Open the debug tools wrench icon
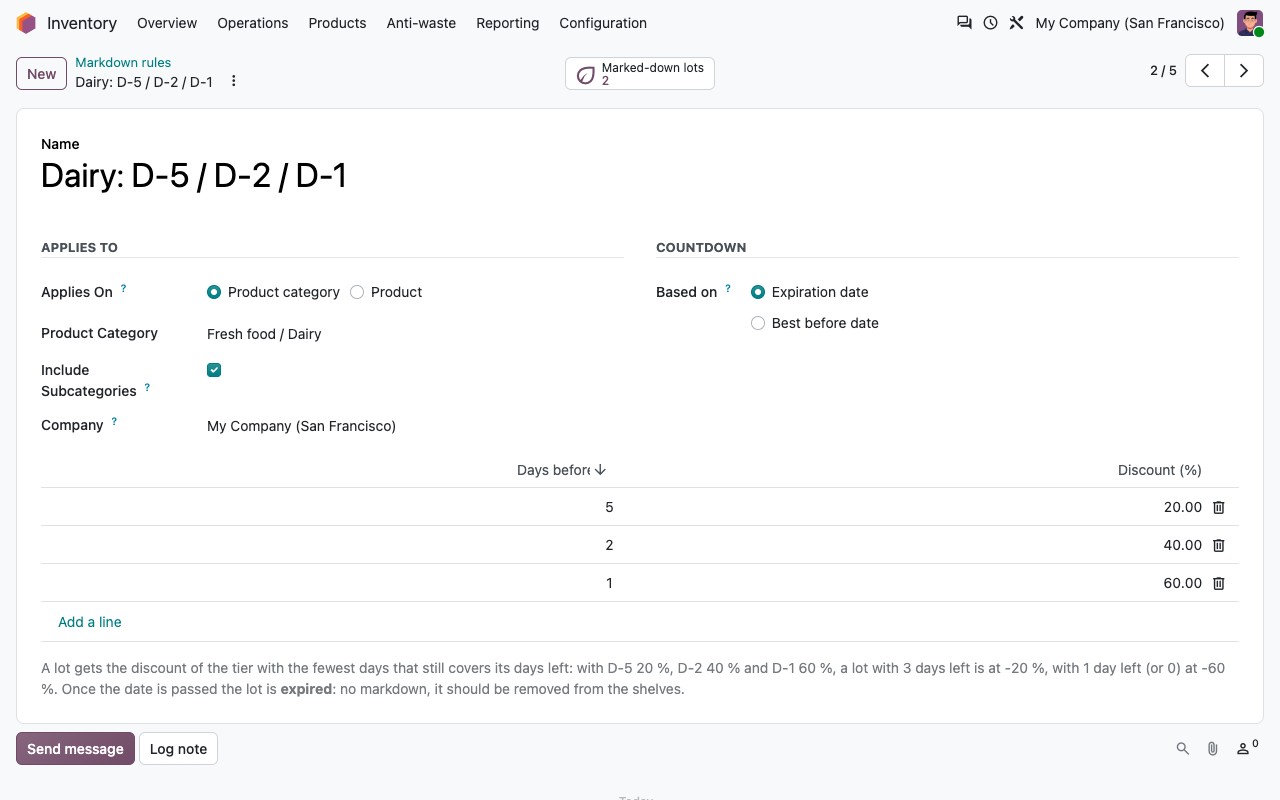1280x800 pixels. coord(1016,23)
